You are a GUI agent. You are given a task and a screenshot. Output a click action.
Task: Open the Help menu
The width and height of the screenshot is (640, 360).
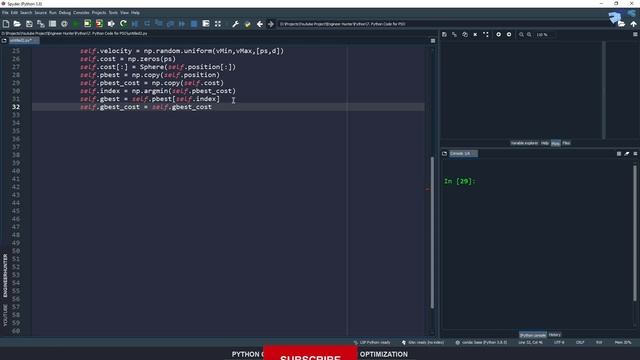pos(136,13)
